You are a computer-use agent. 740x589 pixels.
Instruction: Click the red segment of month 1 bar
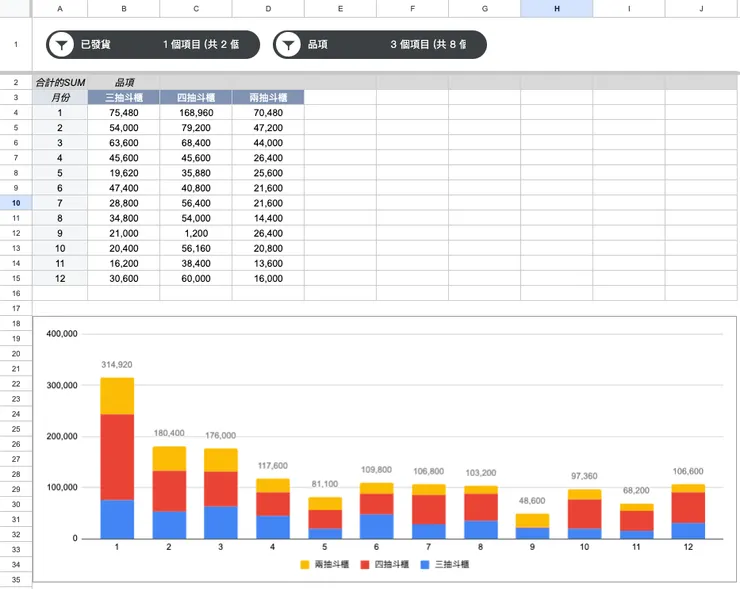117,457
